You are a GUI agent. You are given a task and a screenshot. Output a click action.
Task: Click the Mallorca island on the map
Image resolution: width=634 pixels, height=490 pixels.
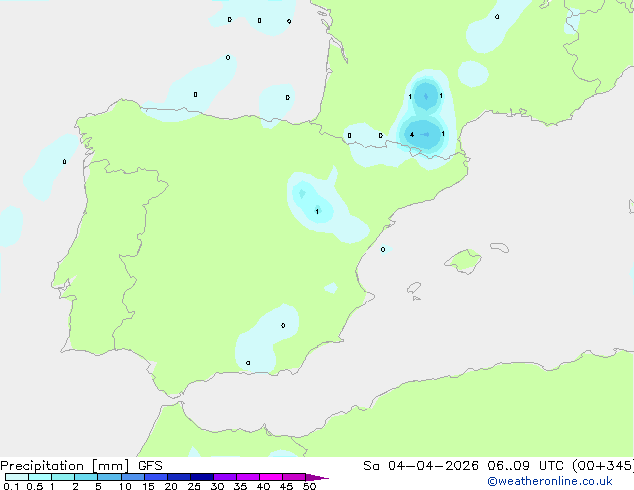point(464,261)
